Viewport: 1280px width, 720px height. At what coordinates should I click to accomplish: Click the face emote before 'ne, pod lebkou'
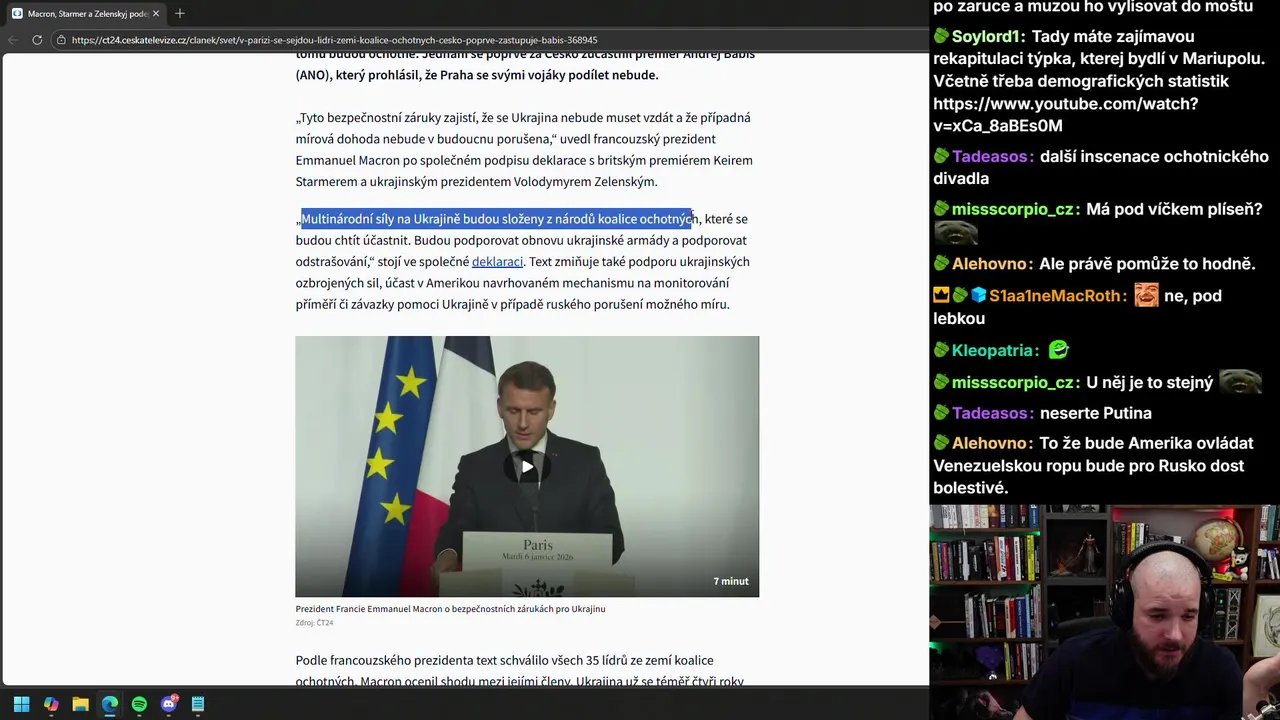click(x=1146, y=295)
